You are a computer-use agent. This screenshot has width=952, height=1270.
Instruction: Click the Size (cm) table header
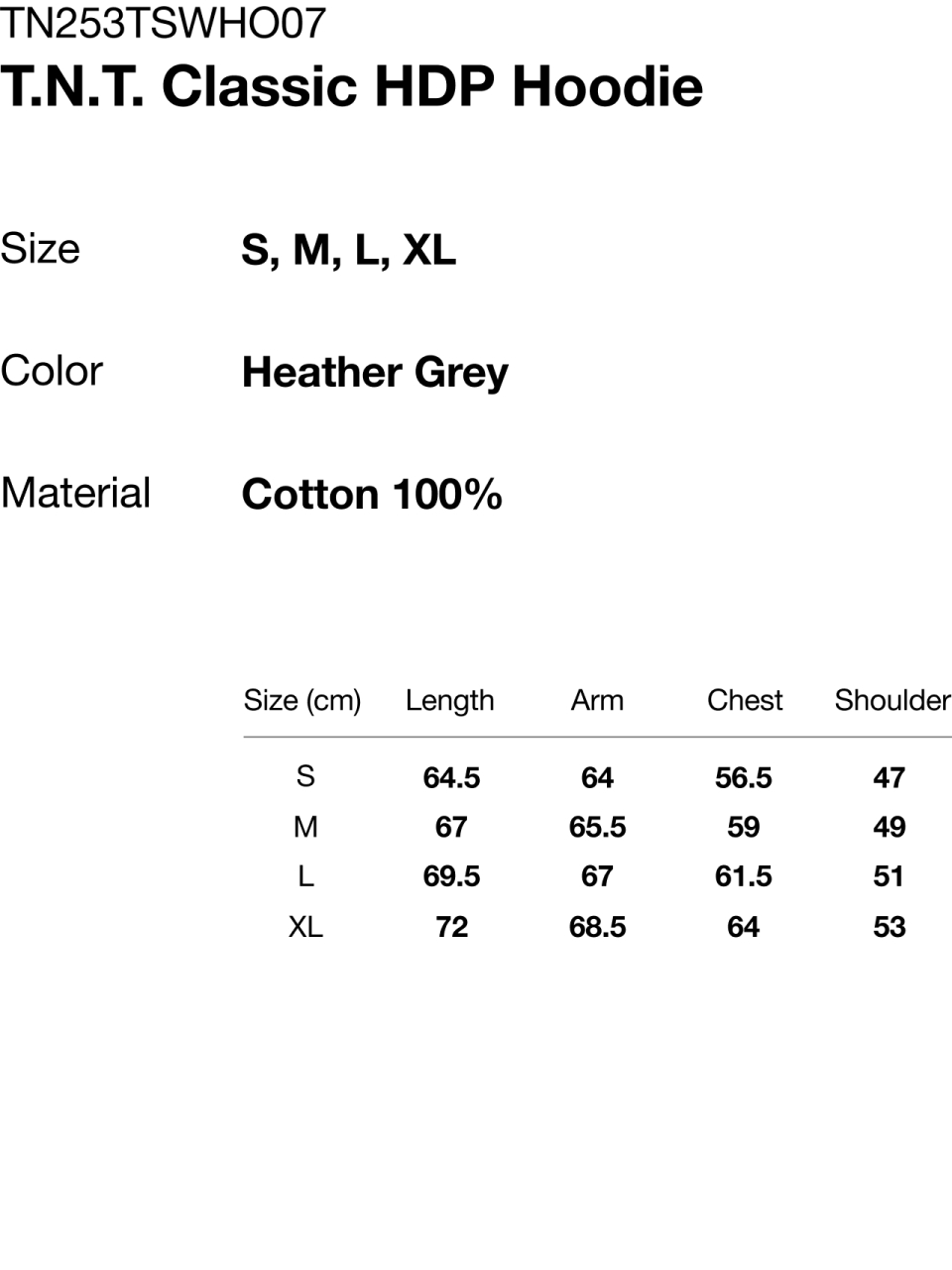(x=302, y=700)
